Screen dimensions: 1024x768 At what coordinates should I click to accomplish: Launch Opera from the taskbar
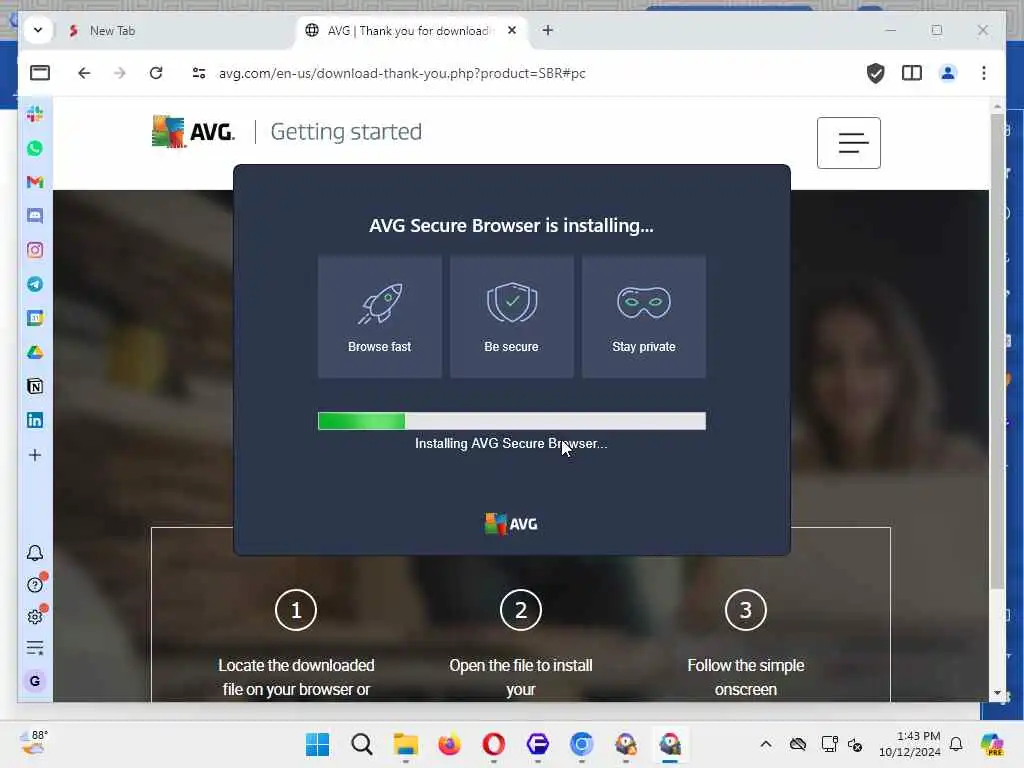click(494, 744)
